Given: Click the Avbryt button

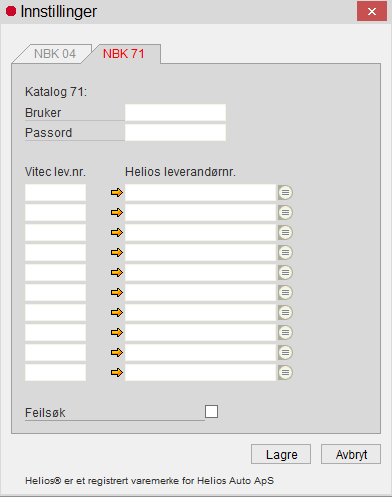Looking at the screenshot, I should pyautogui.click(x=351, y=454).
